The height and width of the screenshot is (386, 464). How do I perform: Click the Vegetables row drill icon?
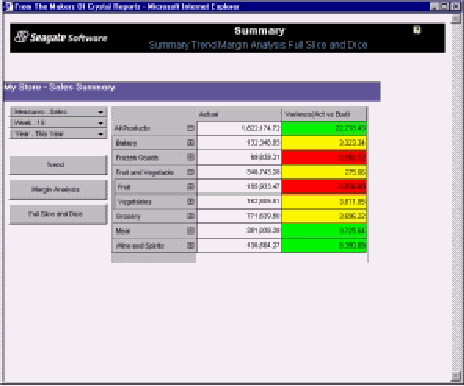[191, 201]
